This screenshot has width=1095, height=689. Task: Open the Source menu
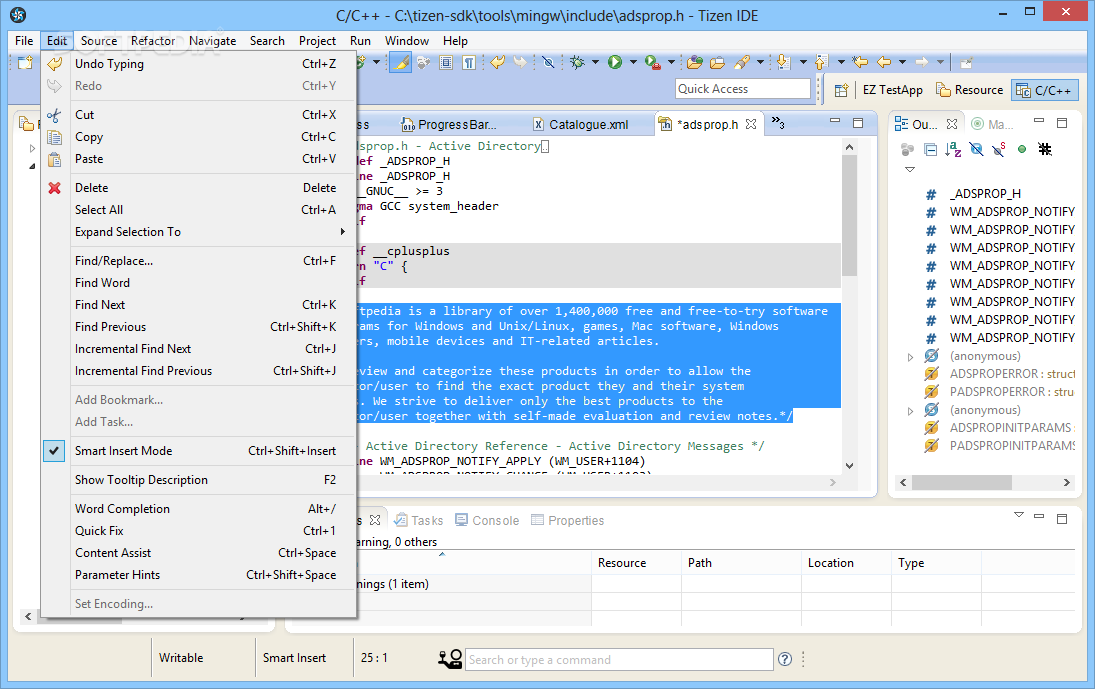pos(98,40)
